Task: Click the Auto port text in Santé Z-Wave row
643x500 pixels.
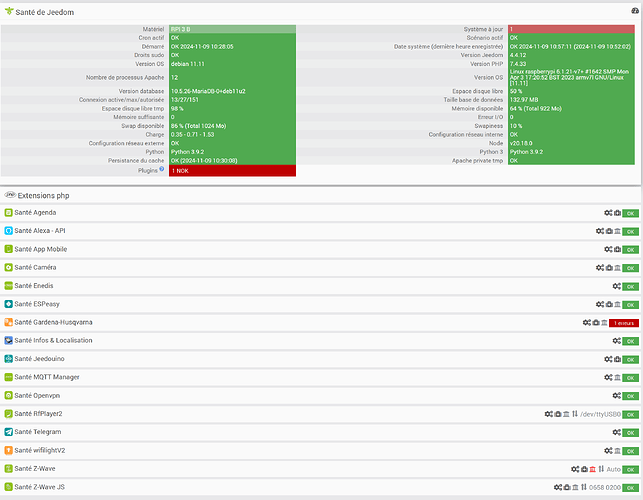Action: [x=613, y=469]
